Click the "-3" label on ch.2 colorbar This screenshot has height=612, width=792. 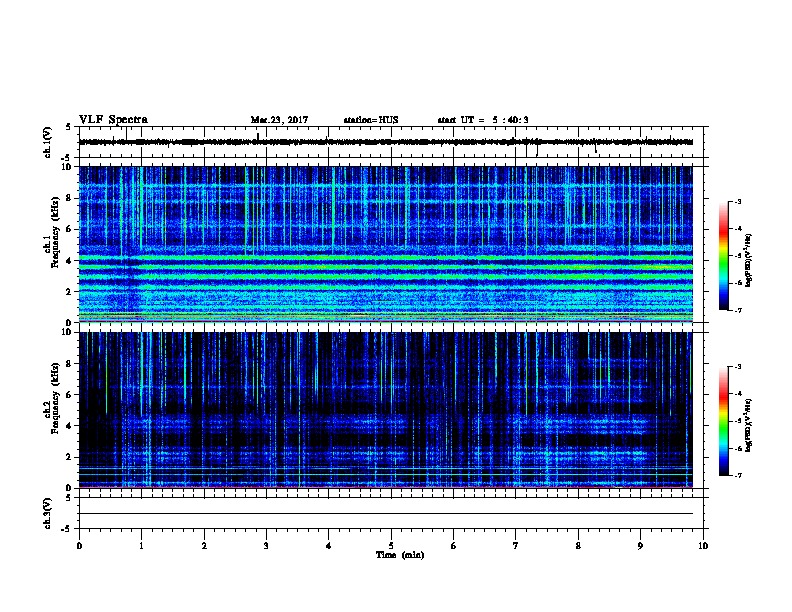[737, 367]
